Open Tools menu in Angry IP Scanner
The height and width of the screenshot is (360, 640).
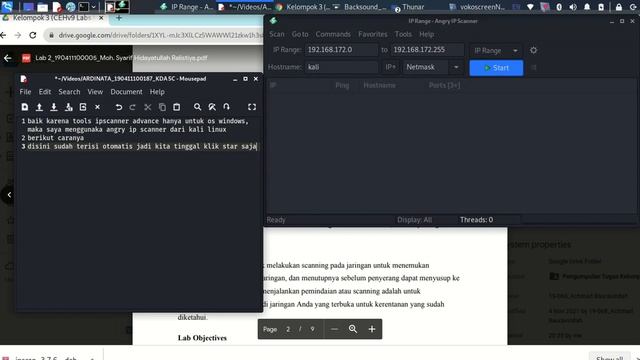click(403, 34)
